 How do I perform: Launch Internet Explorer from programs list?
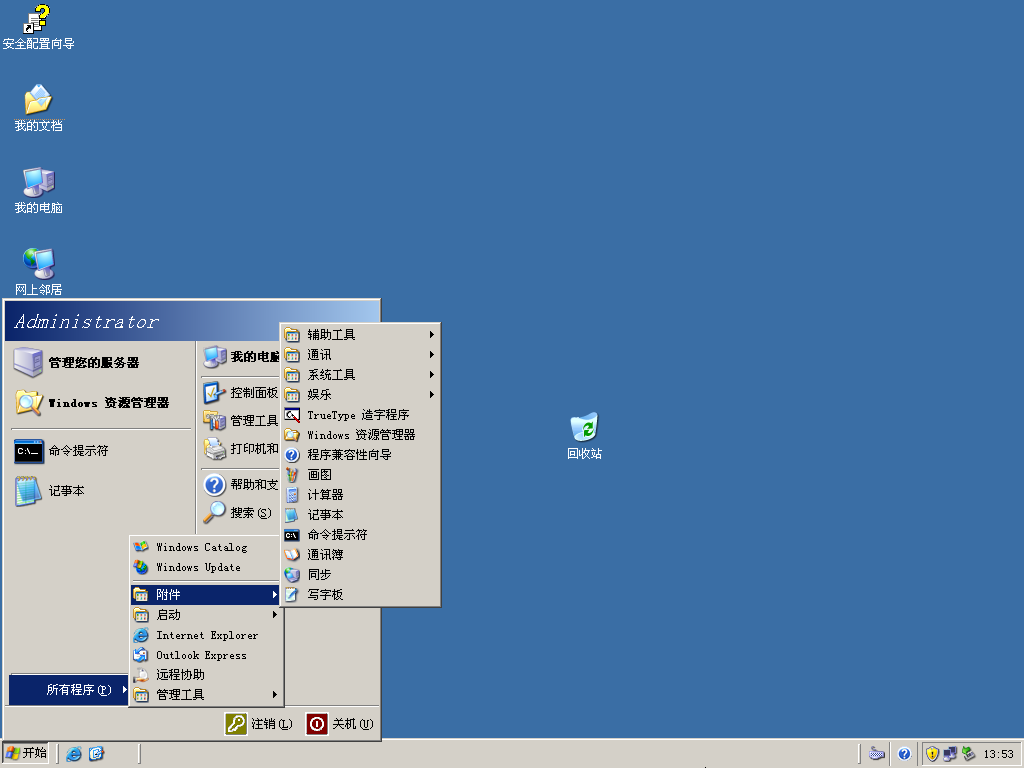(206, 635)
